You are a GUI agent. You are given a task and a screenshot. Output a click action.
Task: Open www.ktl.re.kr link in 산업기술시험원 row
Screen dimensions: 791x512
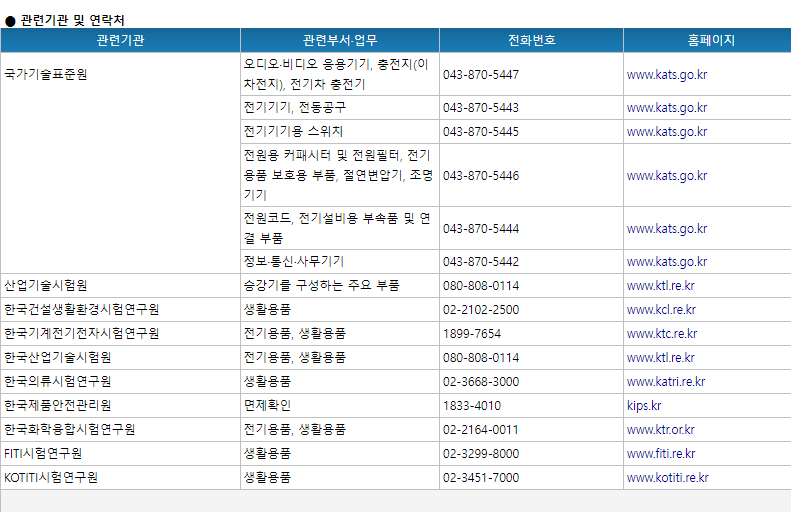tap(660, 286)
